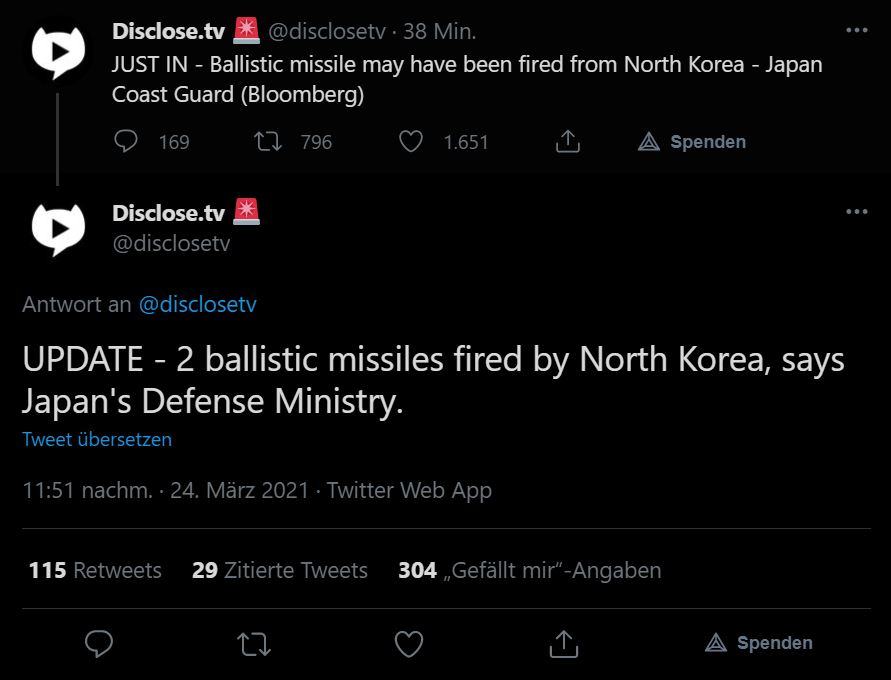Open the @disclosetv mention after Antwort an
Viewport: 891px width, 680px height.
coord(198,304)
